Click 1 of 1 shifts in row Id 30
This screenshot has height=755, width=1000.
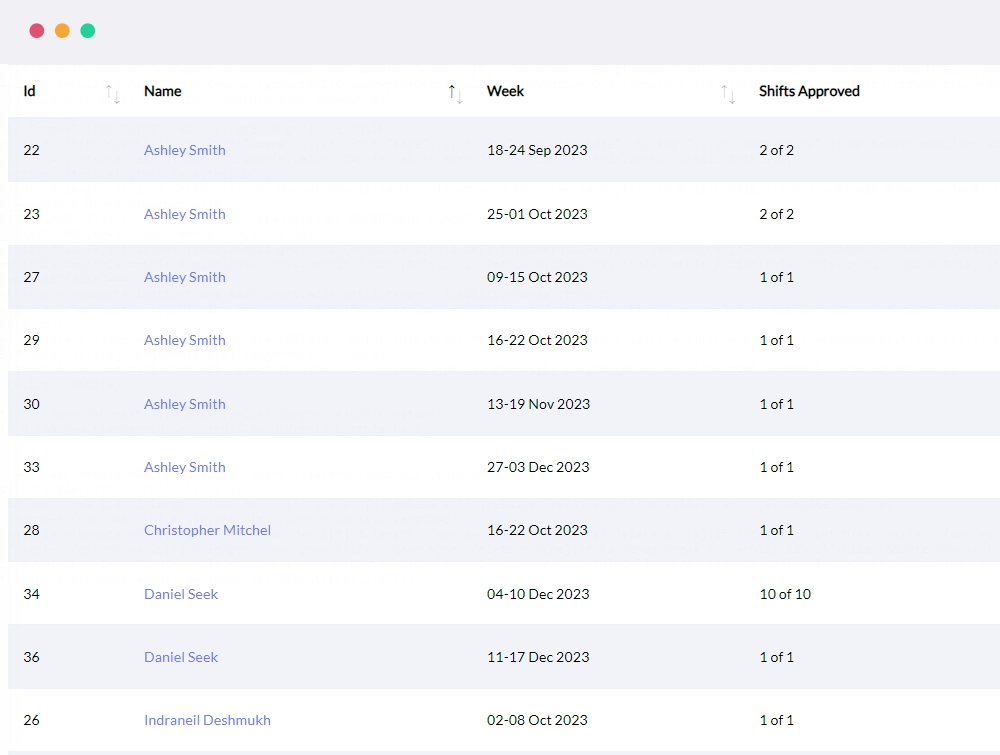[x=776, y=404]
